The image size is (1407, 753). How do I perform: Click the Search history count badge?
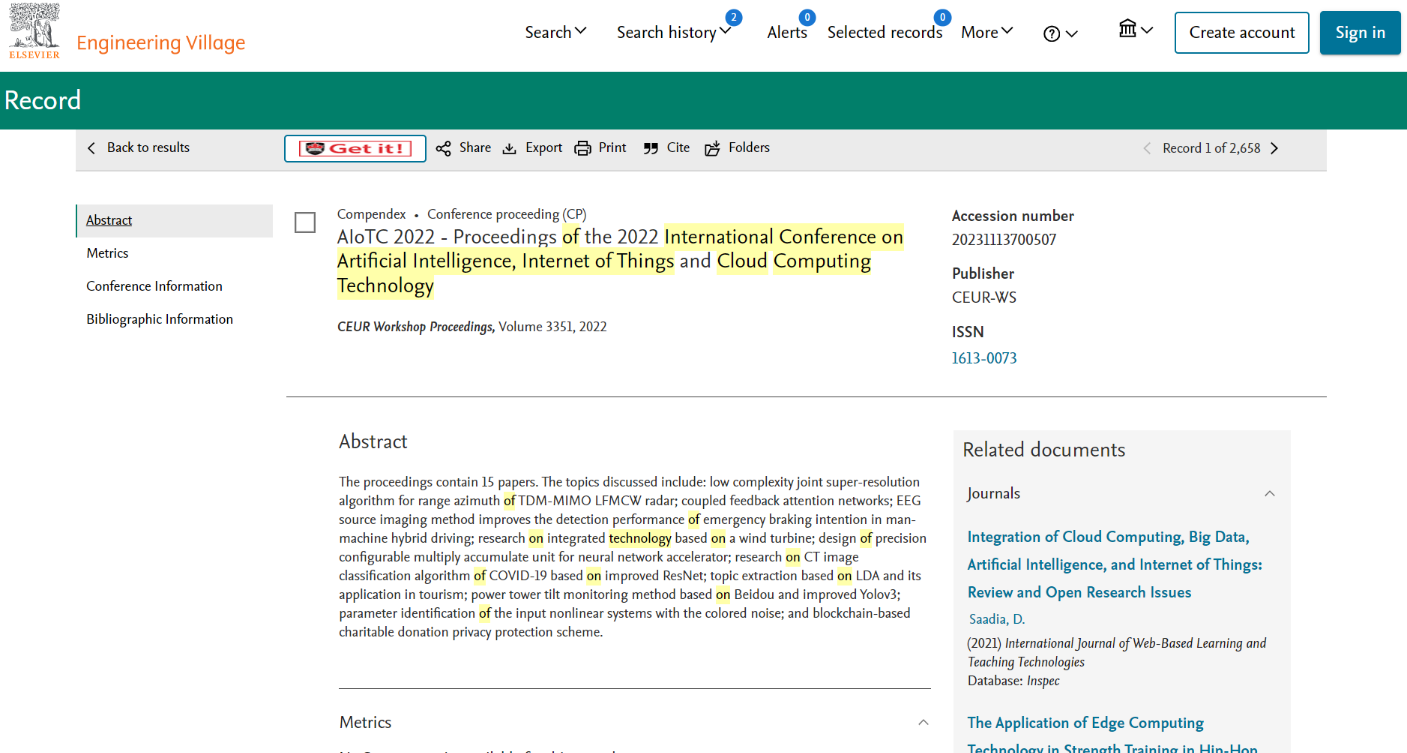[734, 17]
